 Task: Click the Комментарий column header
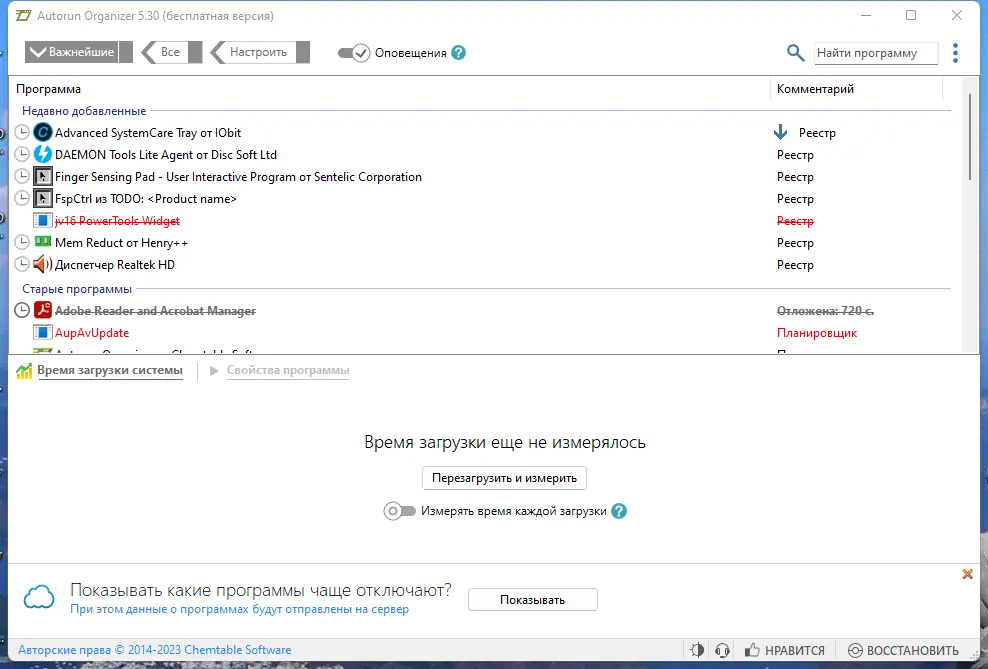[x=815, y=89]
